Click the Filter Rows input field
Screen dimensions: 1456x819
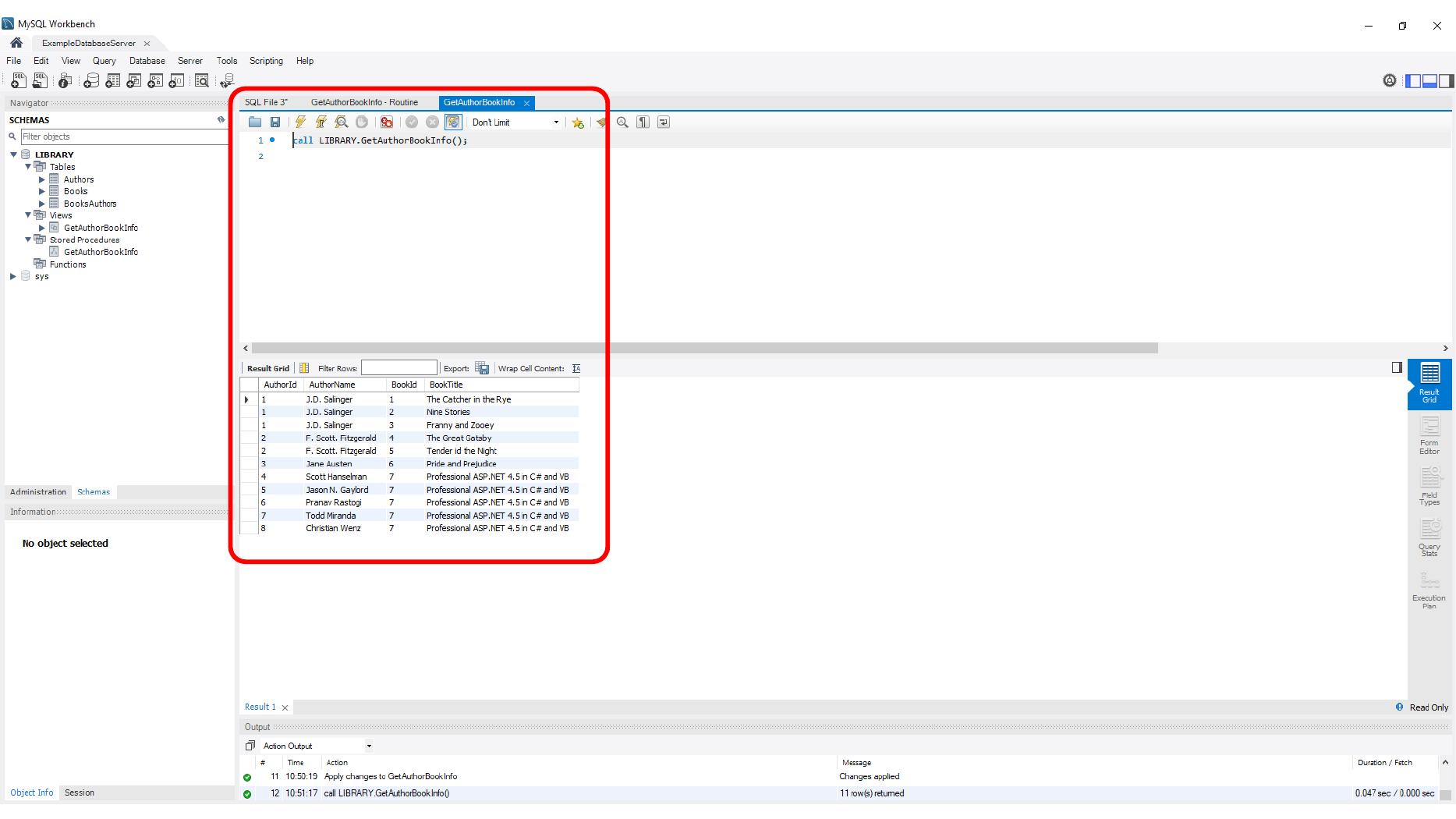click(x=399, y=368)
